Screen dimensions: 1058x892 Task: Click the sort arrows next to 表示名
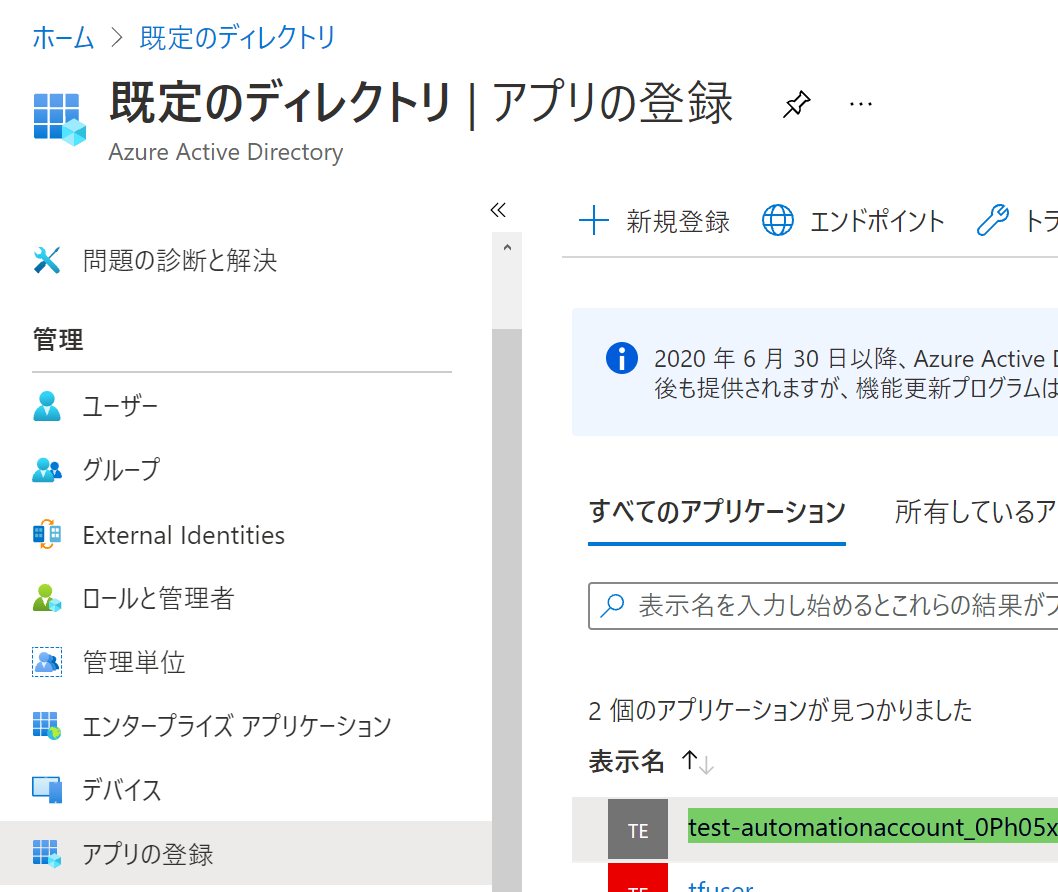pos(698,762)
